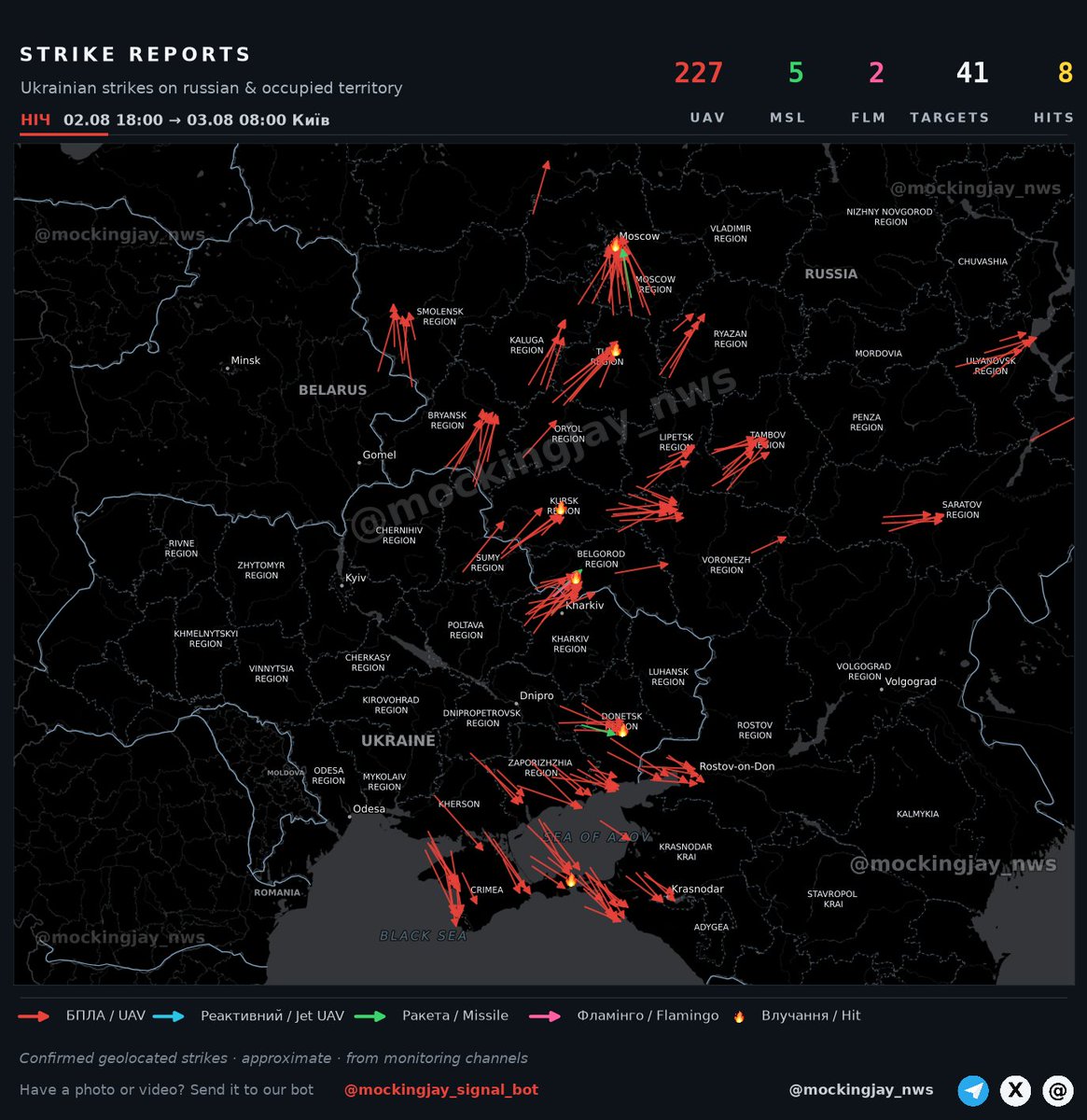This screenshot has width=1087, height=1120.
Task: Click the RYAZAN REGION label
Action: pos(731,339)
